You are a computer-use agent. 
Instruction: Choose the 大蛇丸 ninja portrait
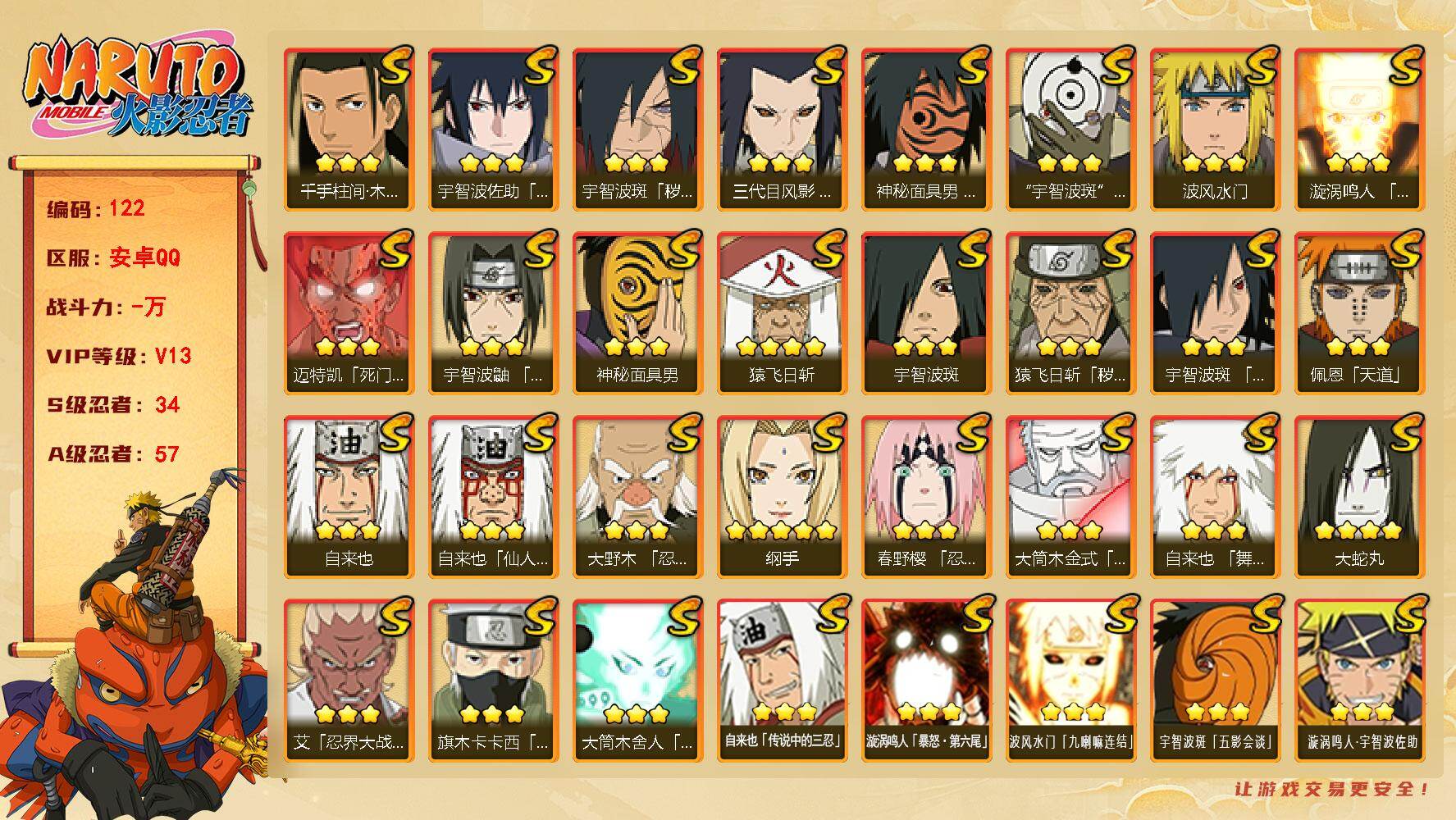pyautogui.click(x=1359, y=496)
